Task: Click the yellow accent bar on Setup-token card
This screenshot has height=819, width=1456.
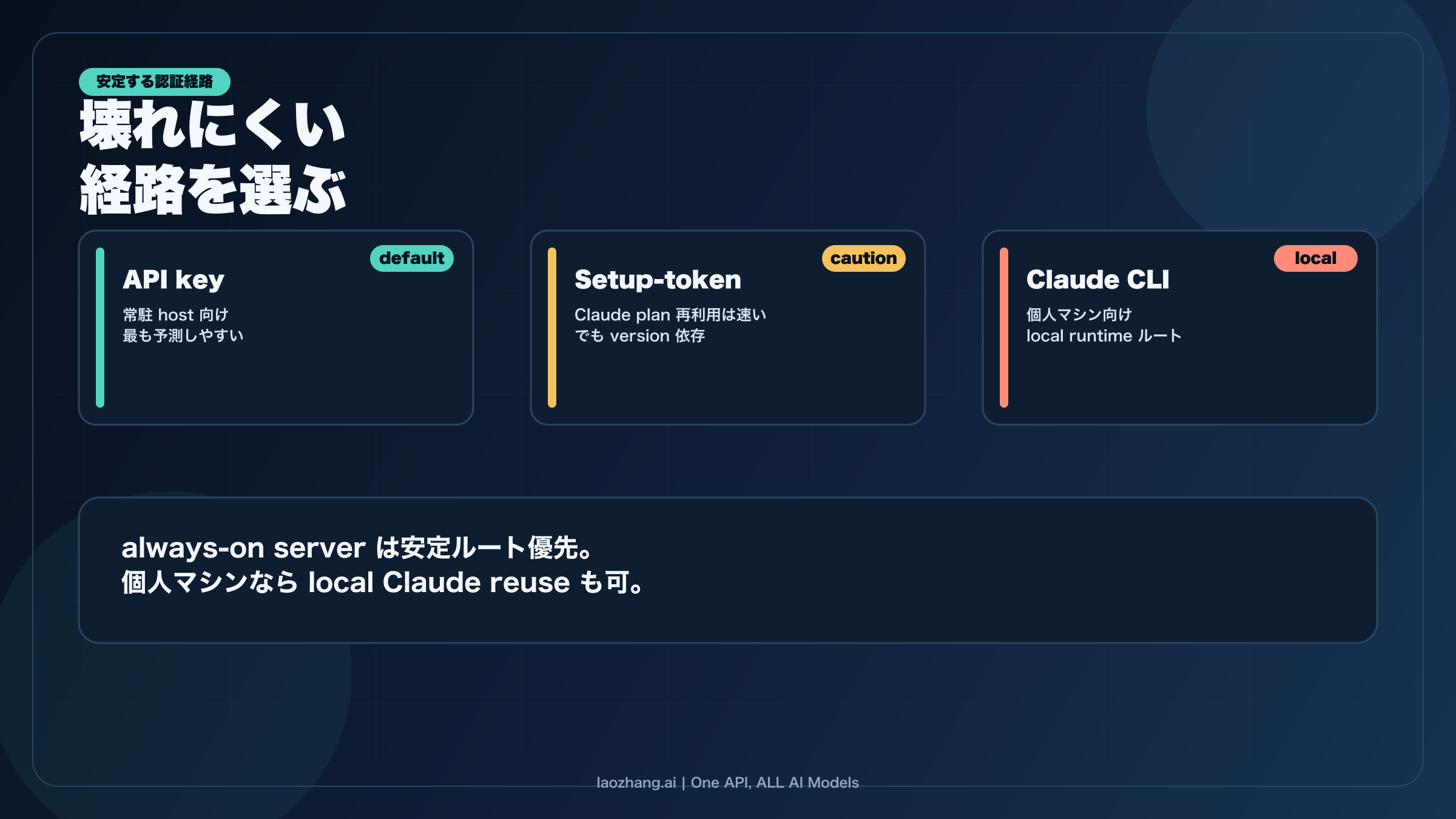Action: click(552, 326)
